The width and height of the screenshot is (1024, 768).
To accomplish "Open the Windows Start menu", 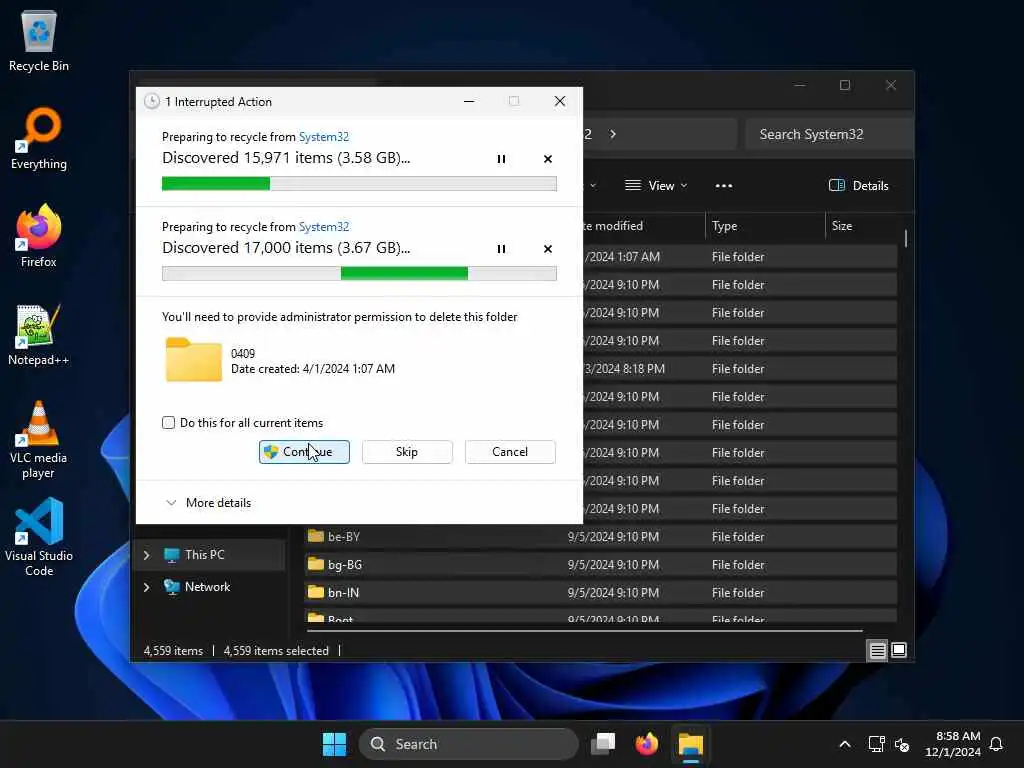I will (x=334, y=744).
